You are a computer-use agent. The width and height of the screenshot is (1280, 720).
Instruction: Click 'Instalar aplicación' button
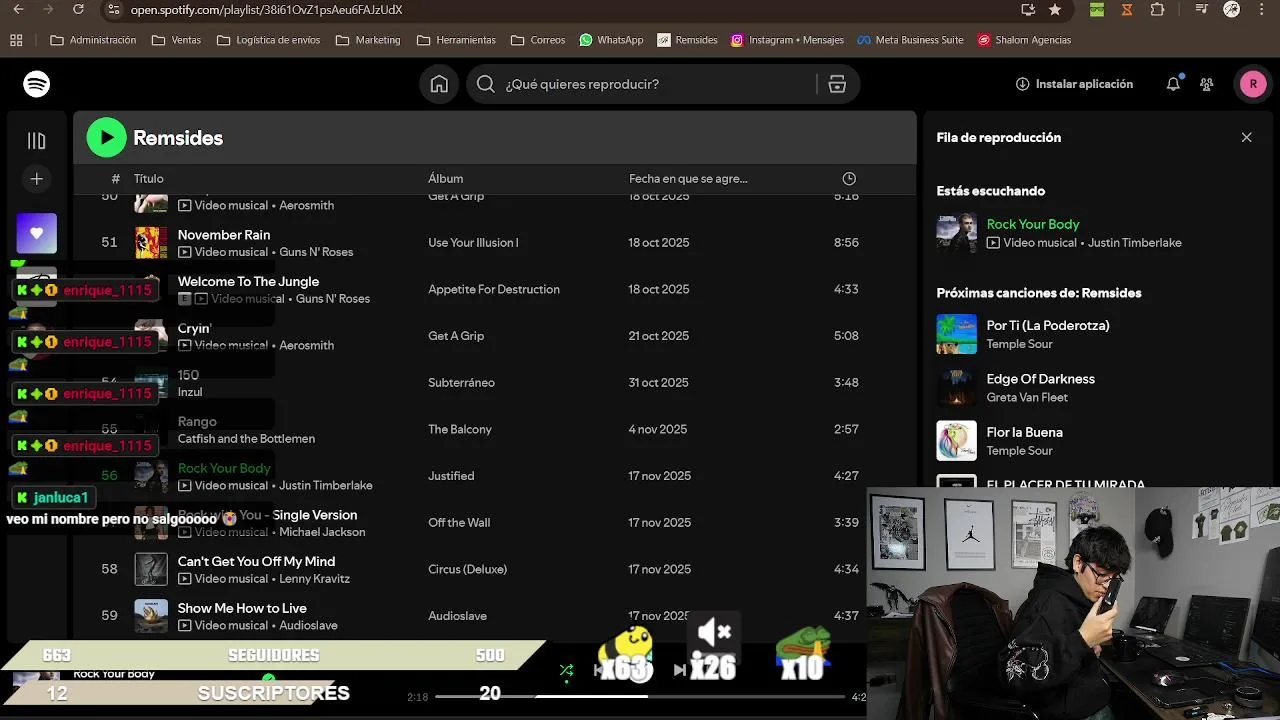click(1074, 84)
